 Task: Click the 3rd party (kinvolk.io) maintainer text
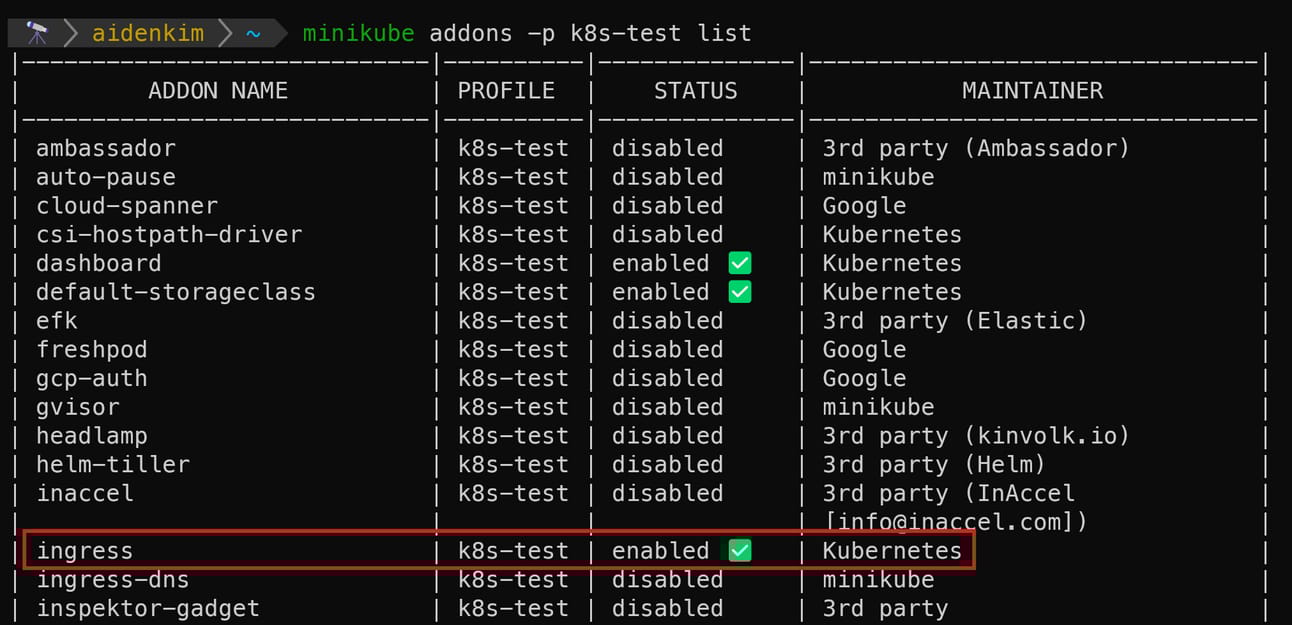pos(976,436)
